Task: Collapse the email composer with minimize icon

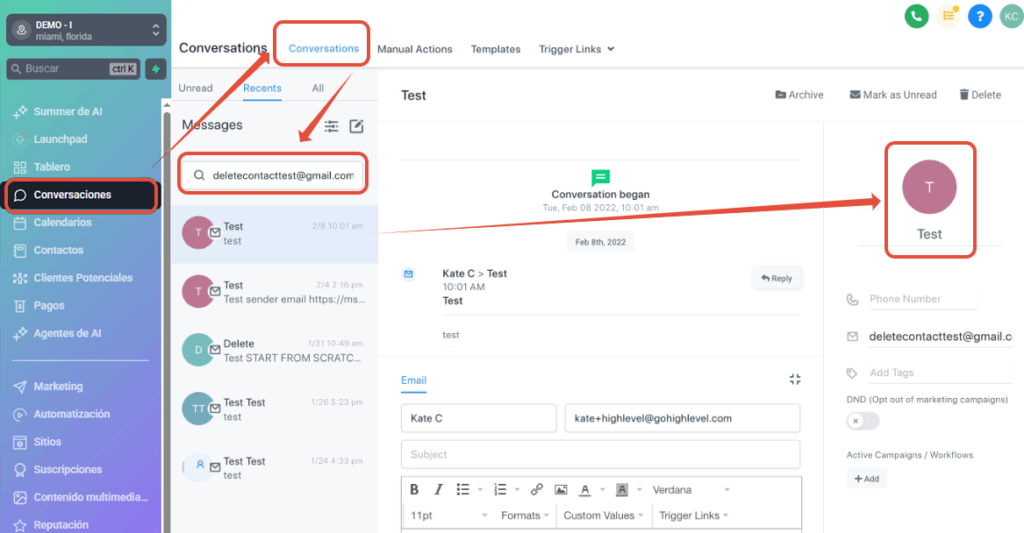Action: coord(795,379)
